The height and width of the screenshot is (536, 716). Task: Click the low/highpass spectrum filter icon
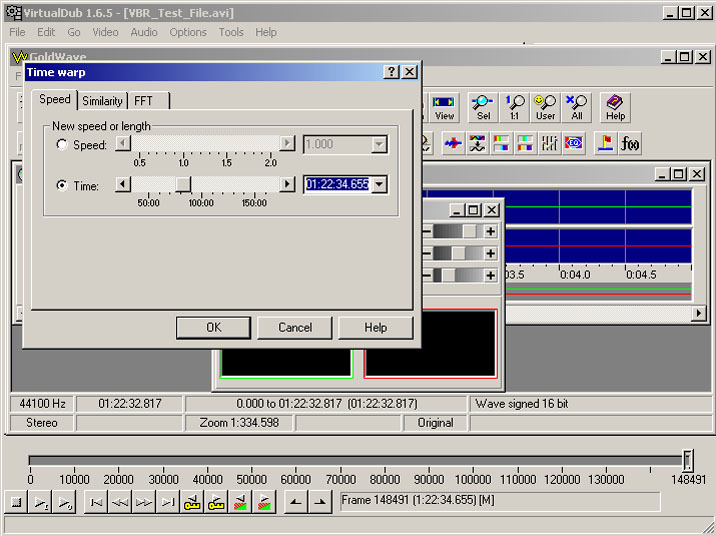(x=501, y=143)
